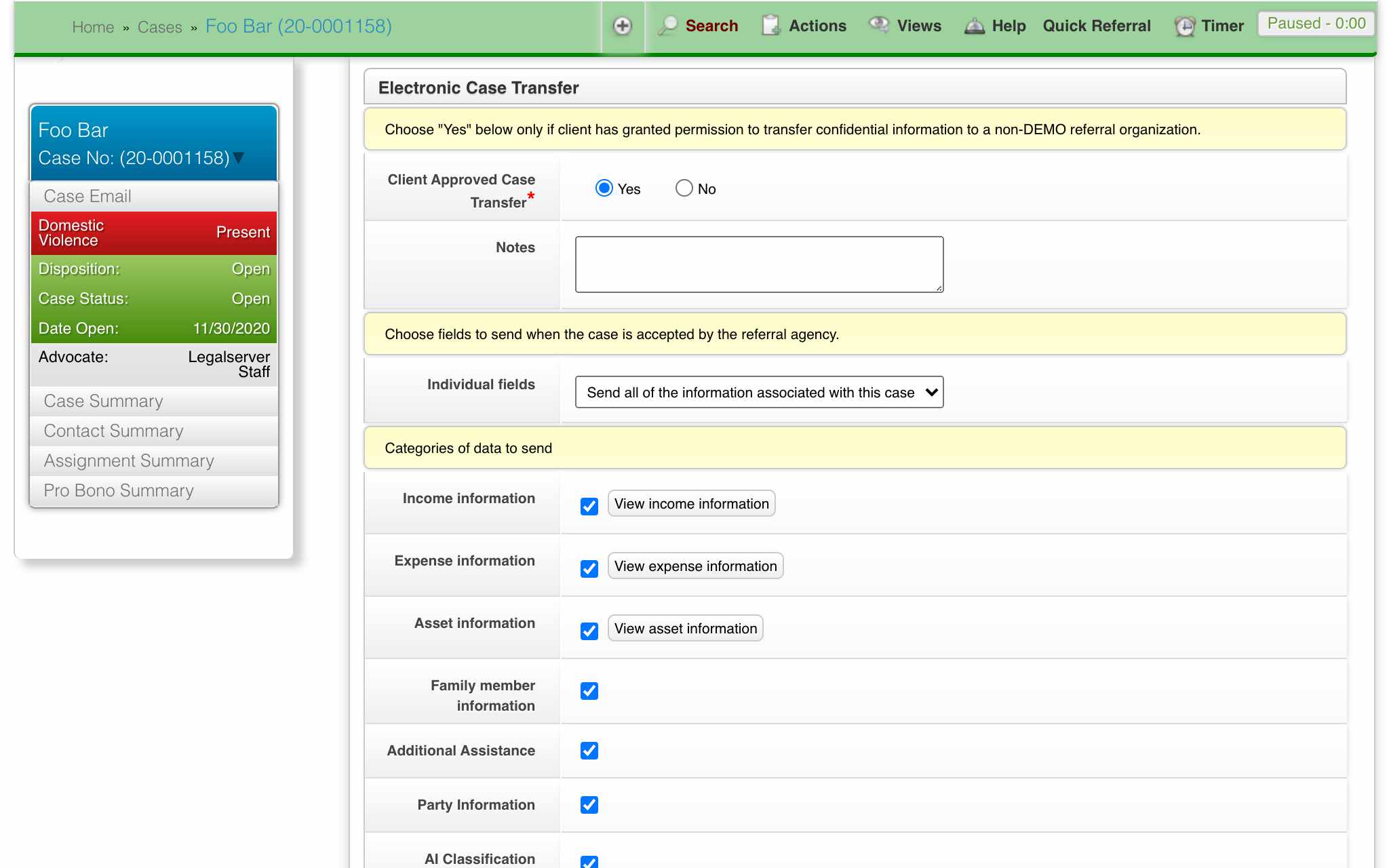Viewport: 1389px width, 868px height.
Task: Toggle AI Classification checkbox
Action: 589,862
